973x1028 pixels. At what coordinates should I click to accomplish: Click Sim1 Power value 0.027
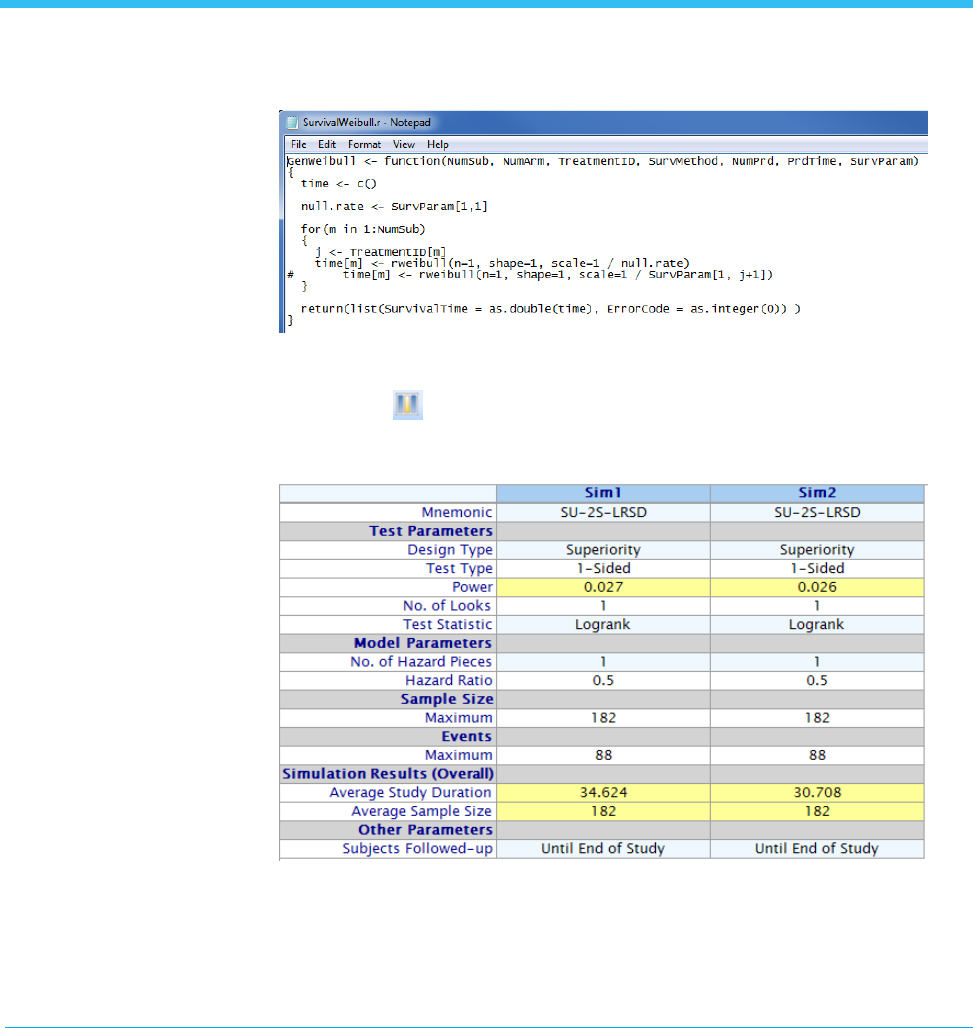coord(603,587)
